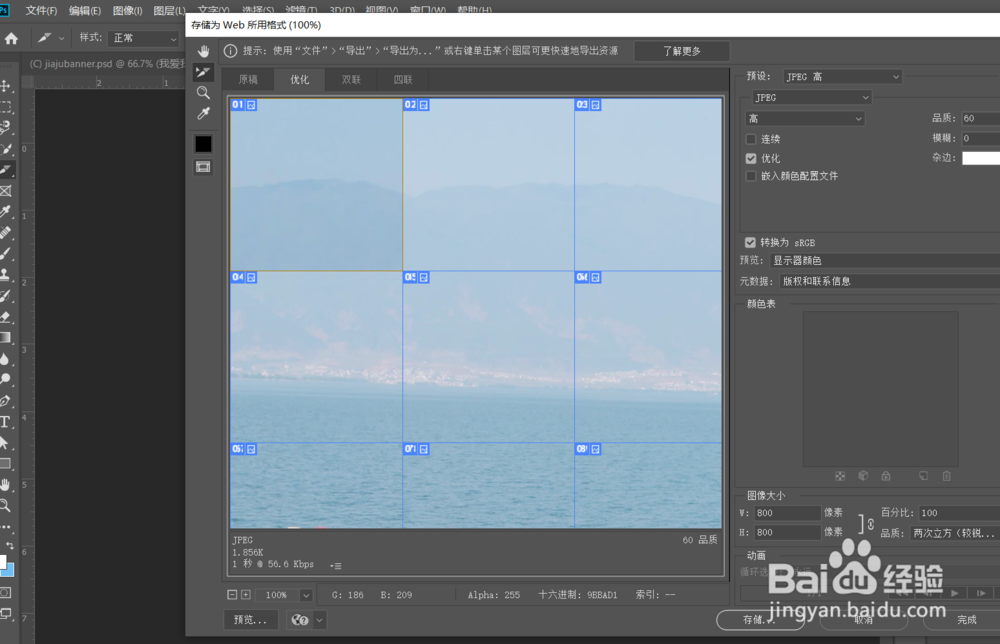Click the map-to-transparency cube icon
Viewport: 1000px width, 644px height.
point(863,477)
